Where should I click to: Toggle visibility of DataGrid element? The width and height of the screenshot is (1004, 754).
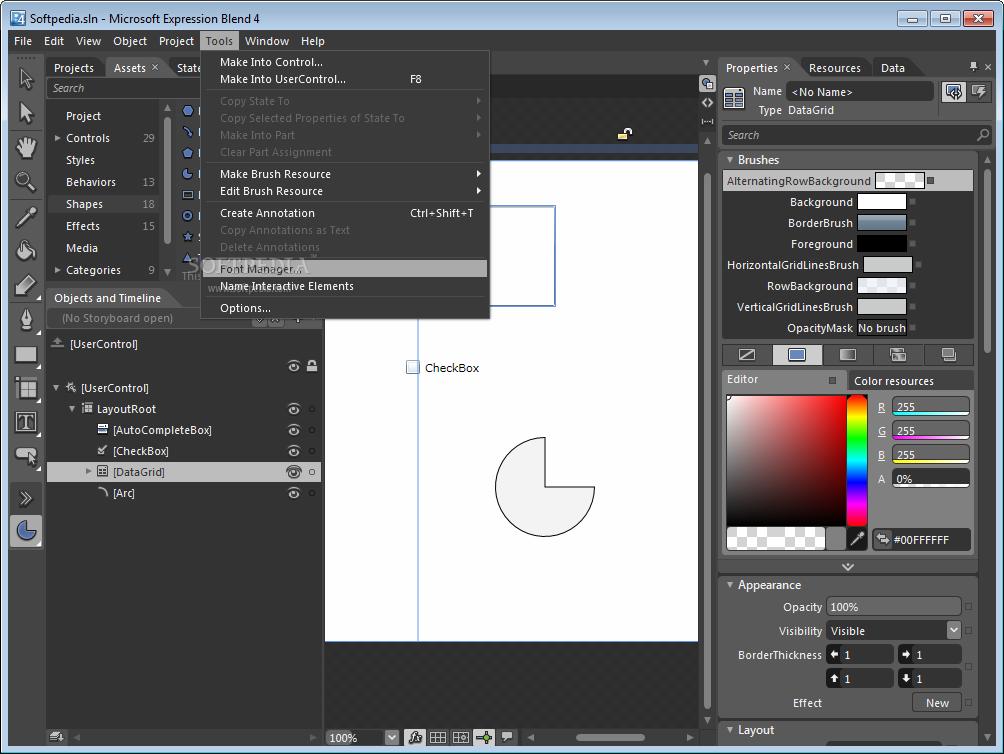[x=293, y=472]
